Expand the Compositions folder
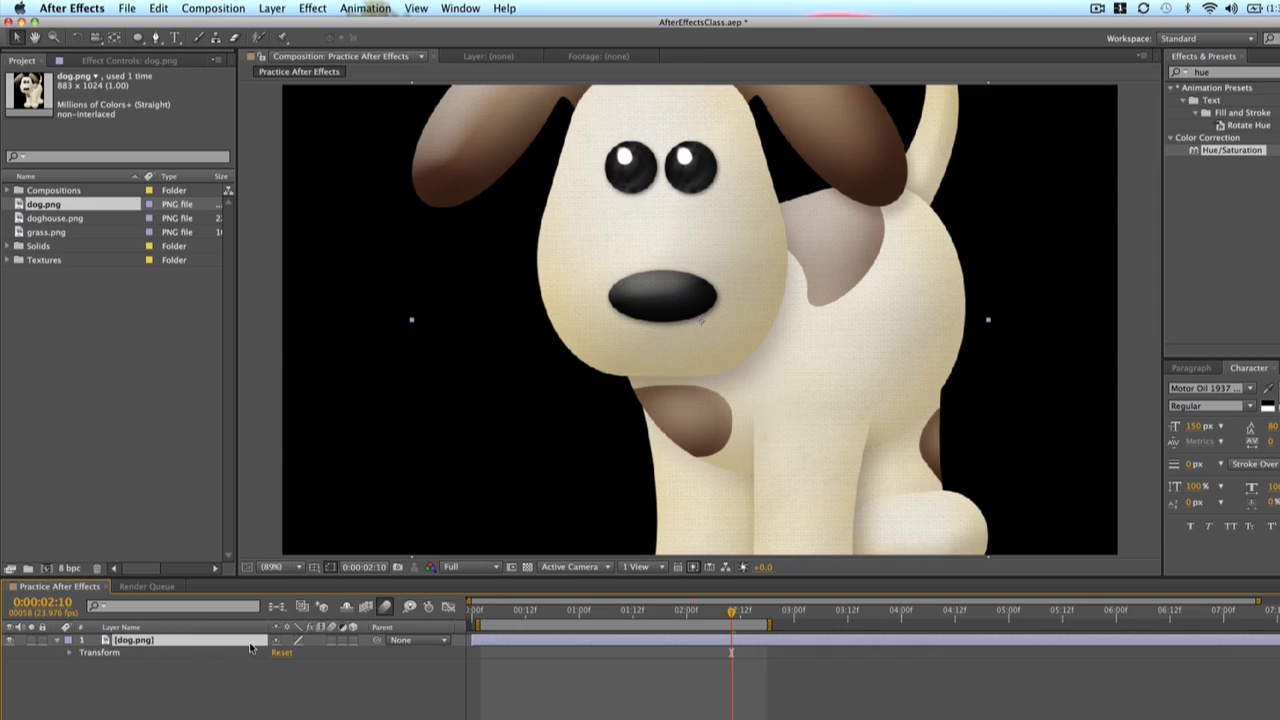Viewport: 1280px width, 720px height. click(x=7, y=190)
